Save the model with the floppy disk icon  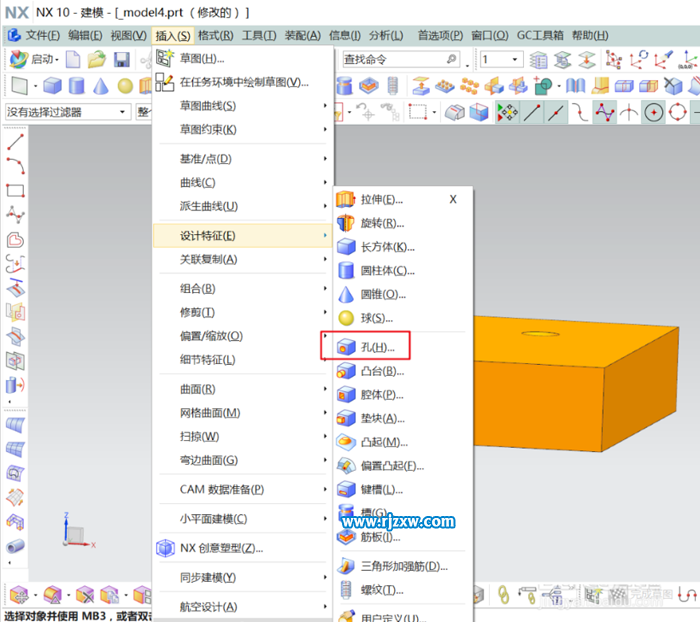(121, 59)
